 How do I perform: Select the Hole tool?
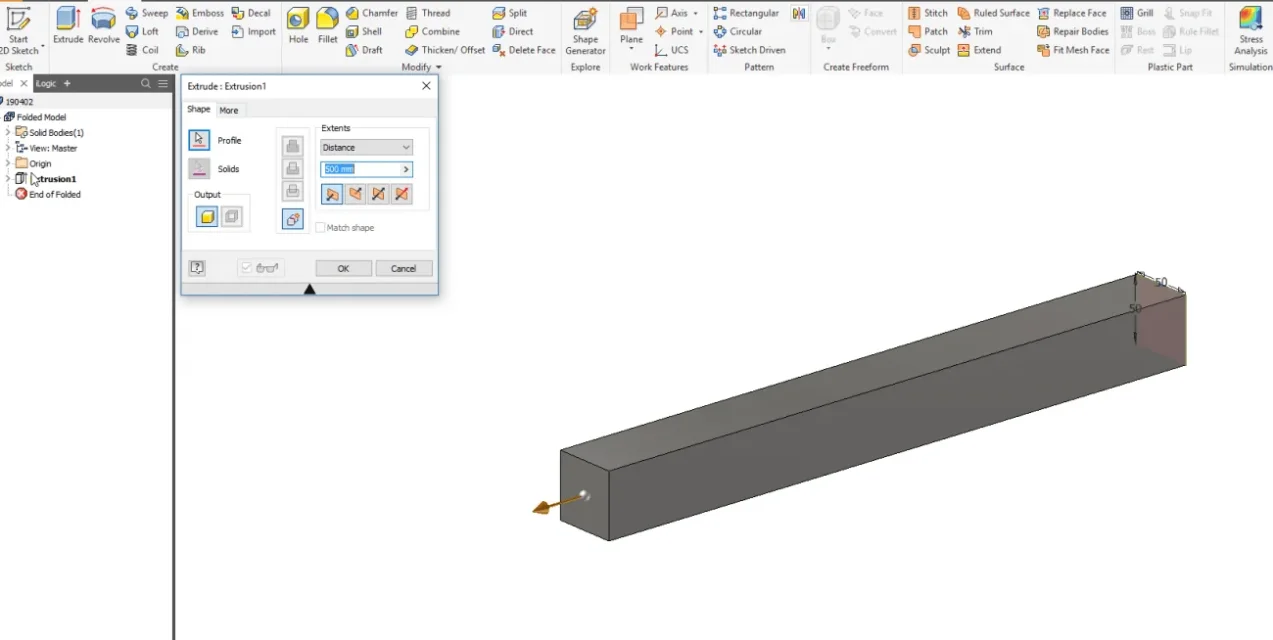pyautogui.click(x=298, y=26)
